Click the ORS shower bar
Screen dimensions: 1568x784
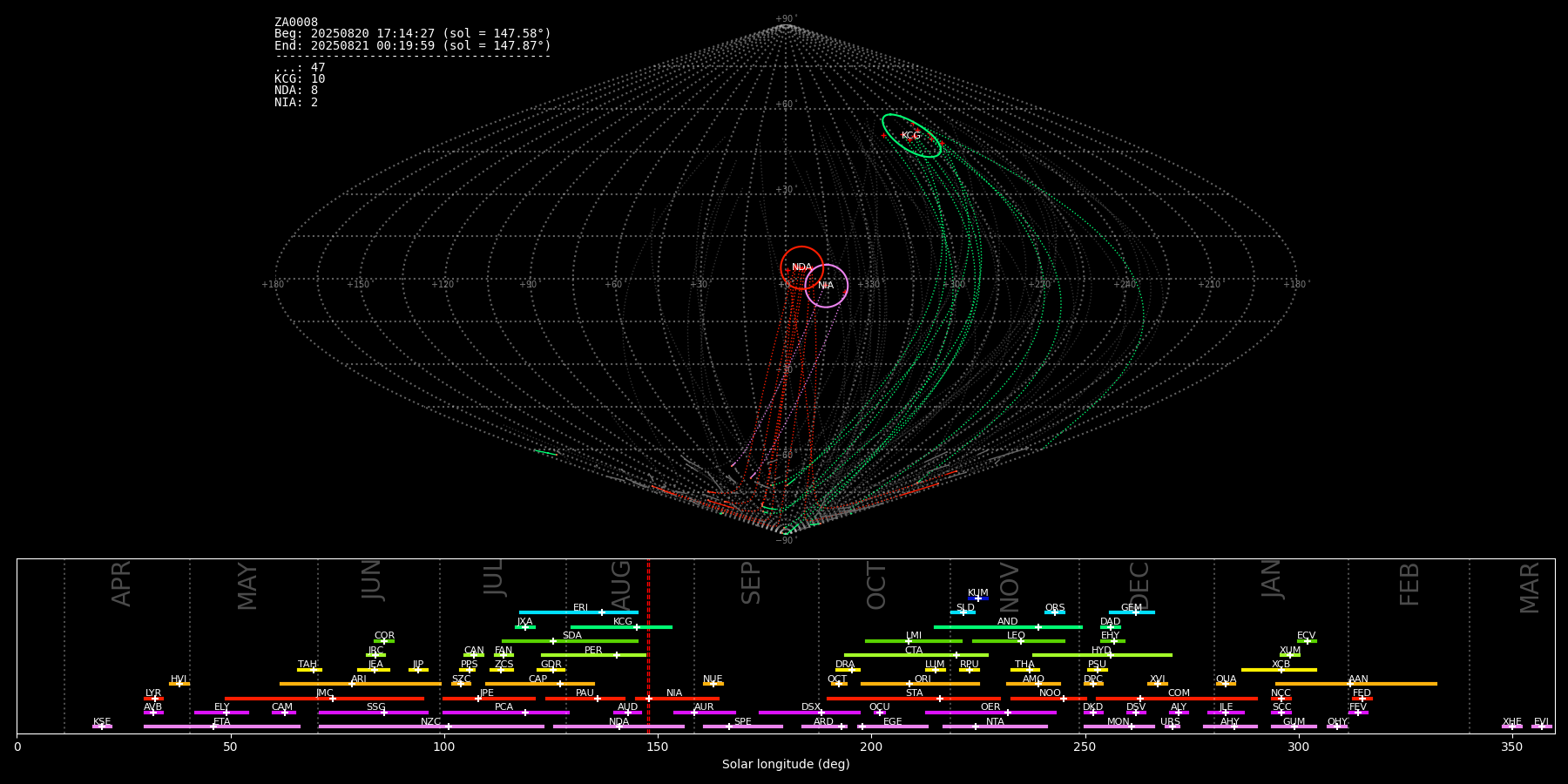point(1054,612)
